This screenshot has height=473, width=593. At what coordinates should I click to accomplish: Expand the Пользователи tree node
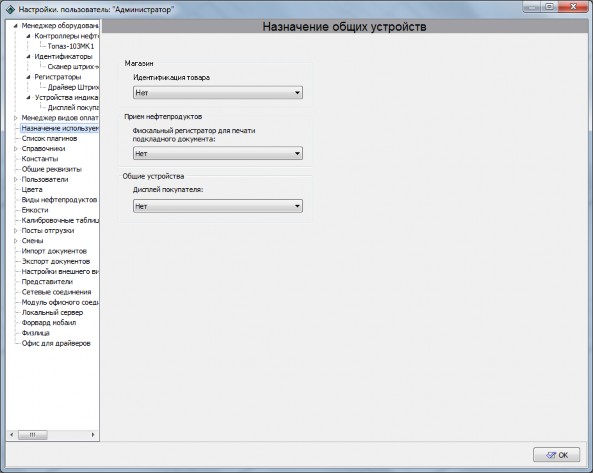coord(16,179)
